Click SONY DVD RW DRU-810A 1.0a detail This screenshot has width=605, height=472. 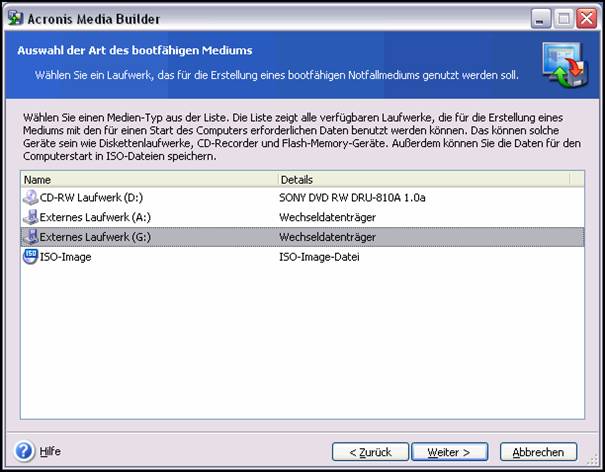[x=352, y=198]
